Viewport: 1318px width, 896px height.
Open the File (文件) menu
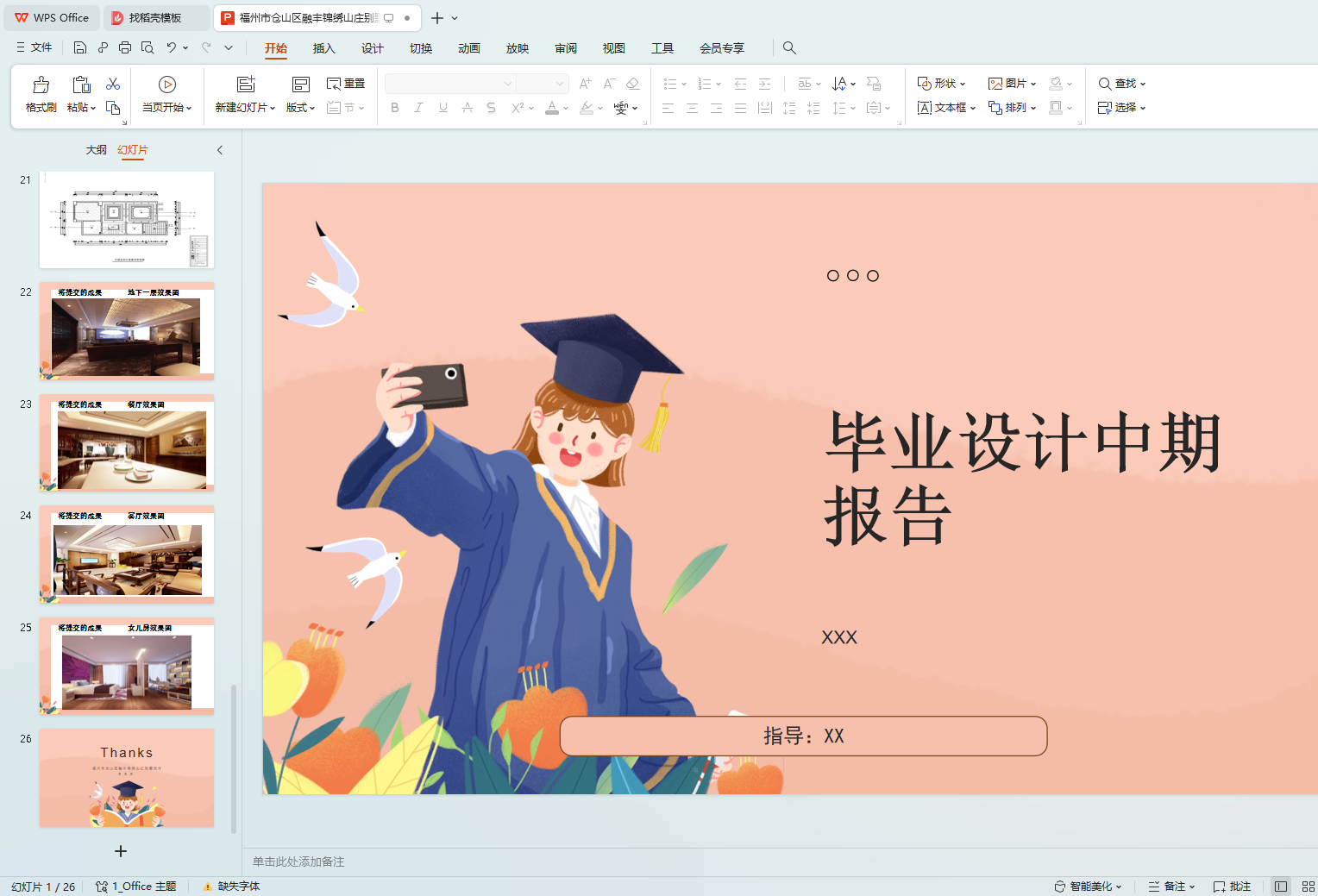(x=35, y=47)
